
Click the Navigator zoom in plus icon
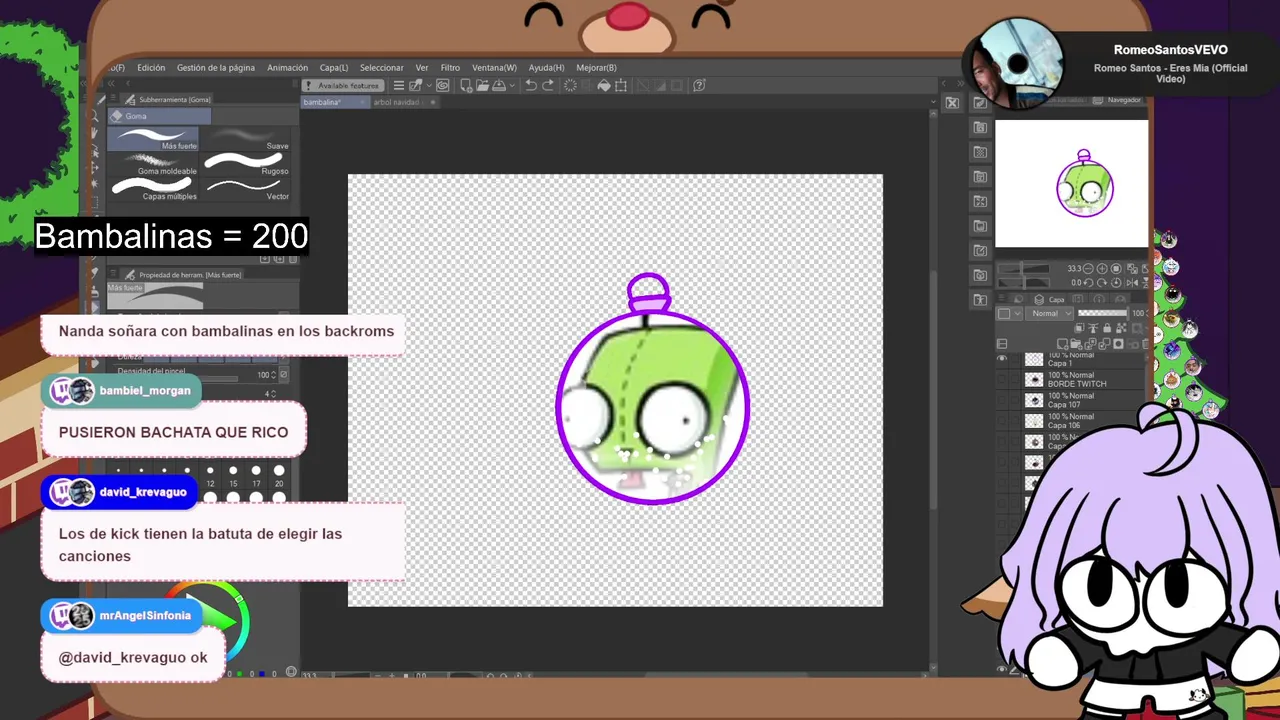1103,269
